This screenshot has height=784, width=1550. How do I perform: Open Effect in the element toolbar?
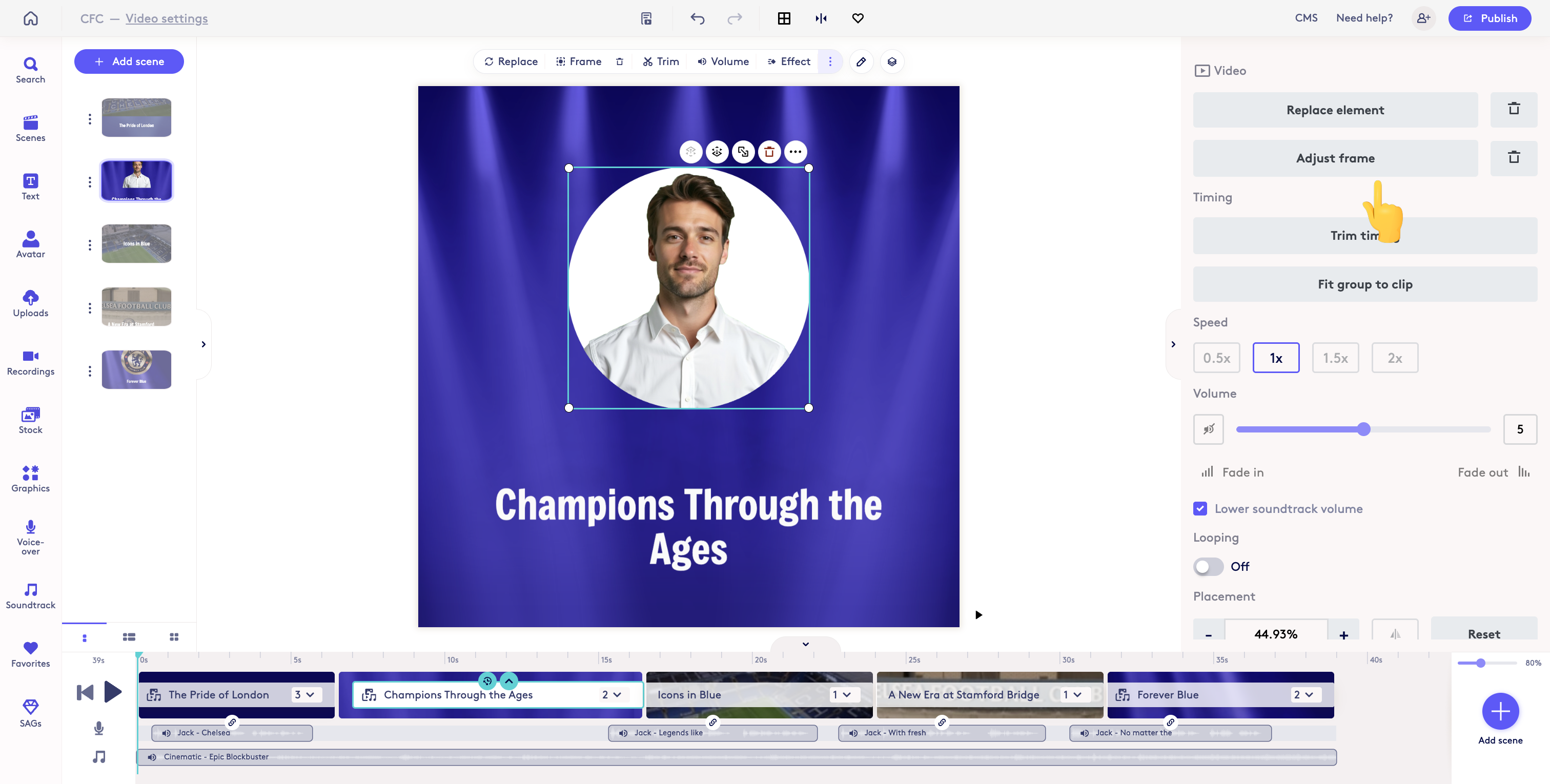(789, 61)
